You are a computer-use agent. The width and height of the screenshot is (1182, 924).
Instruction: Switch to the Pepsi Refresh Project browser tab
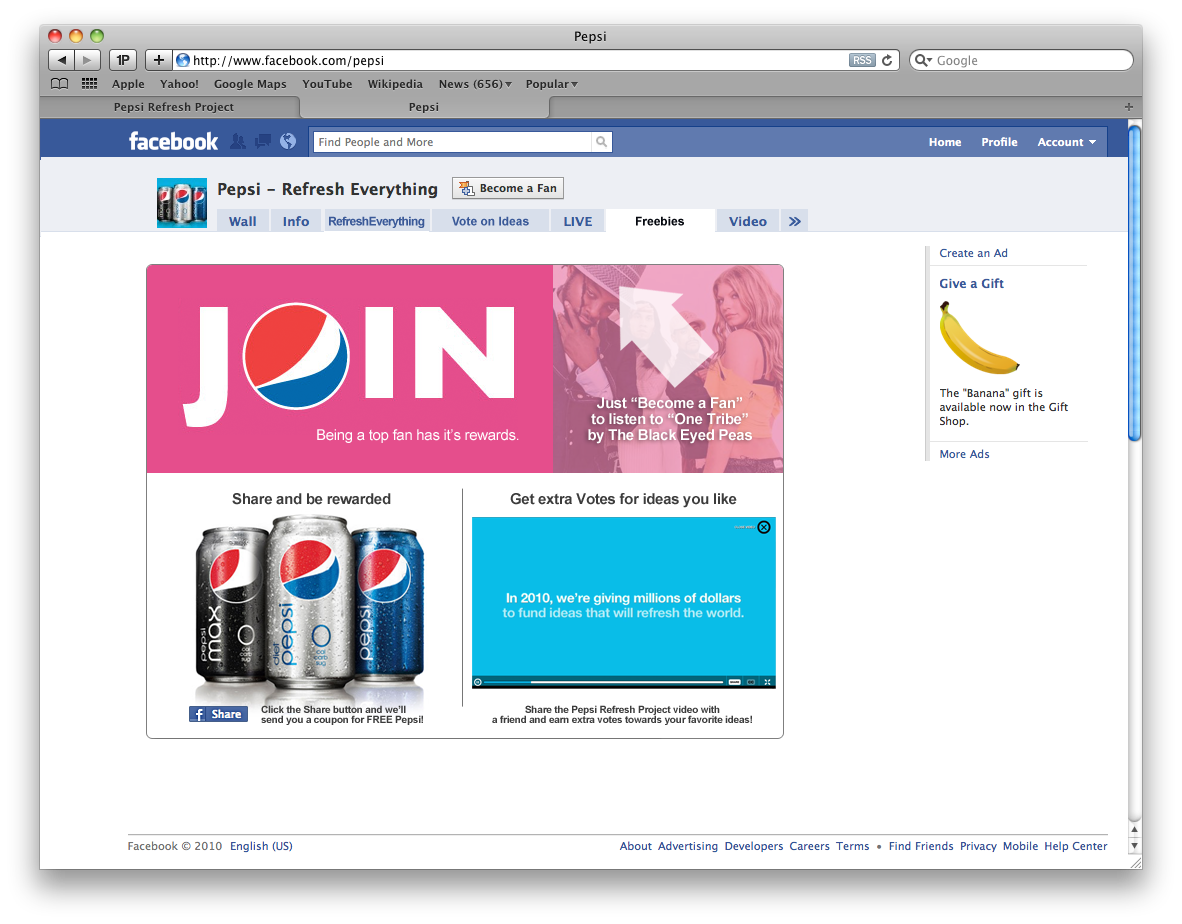pos(173,107)
